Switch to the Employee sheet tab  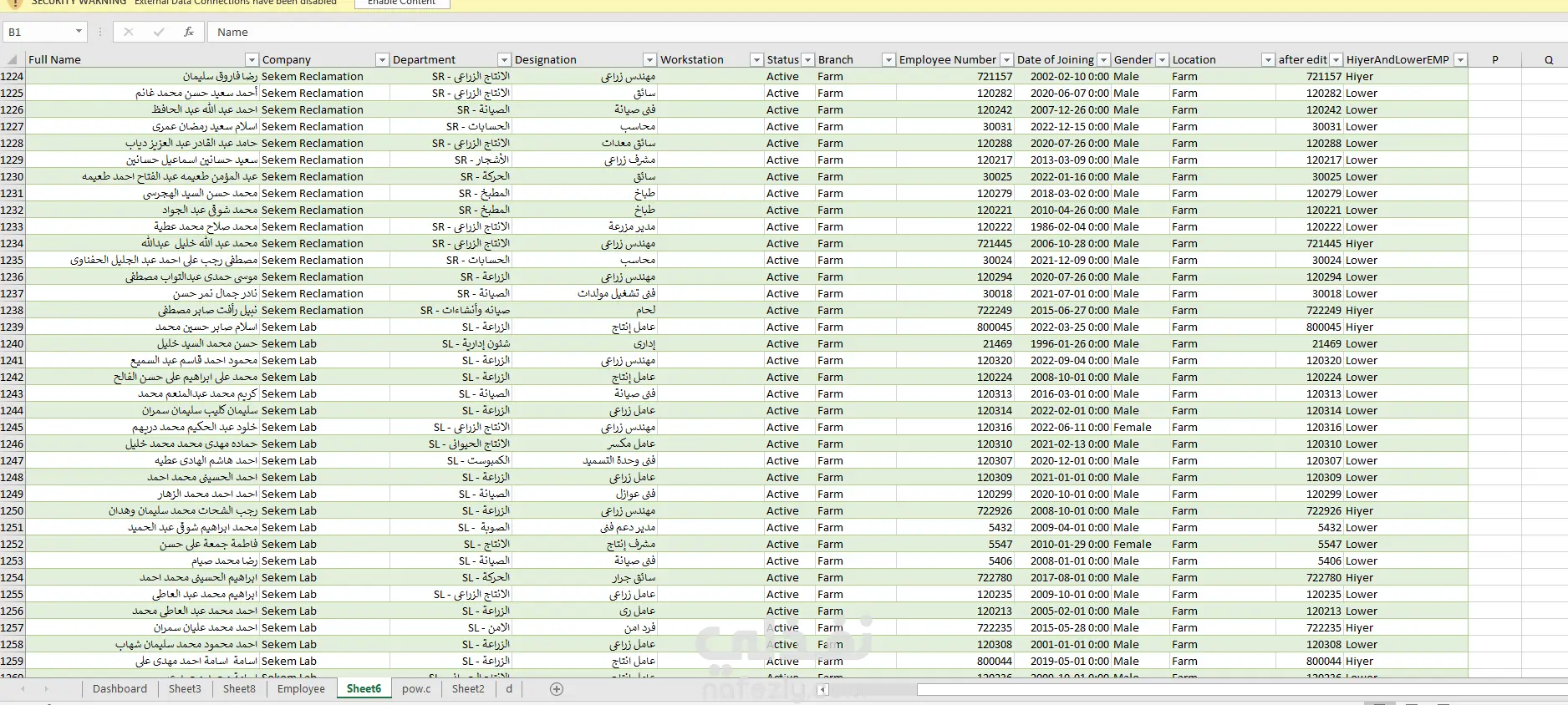(301, 689)
